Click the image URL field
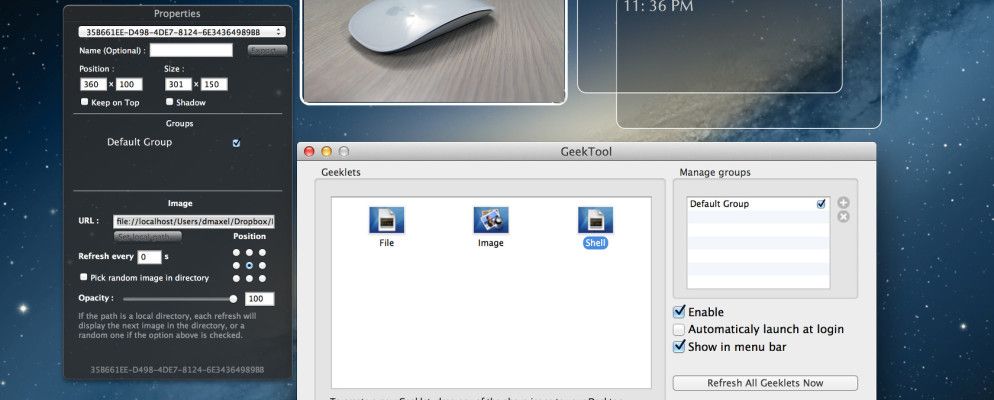 point(194,221)
